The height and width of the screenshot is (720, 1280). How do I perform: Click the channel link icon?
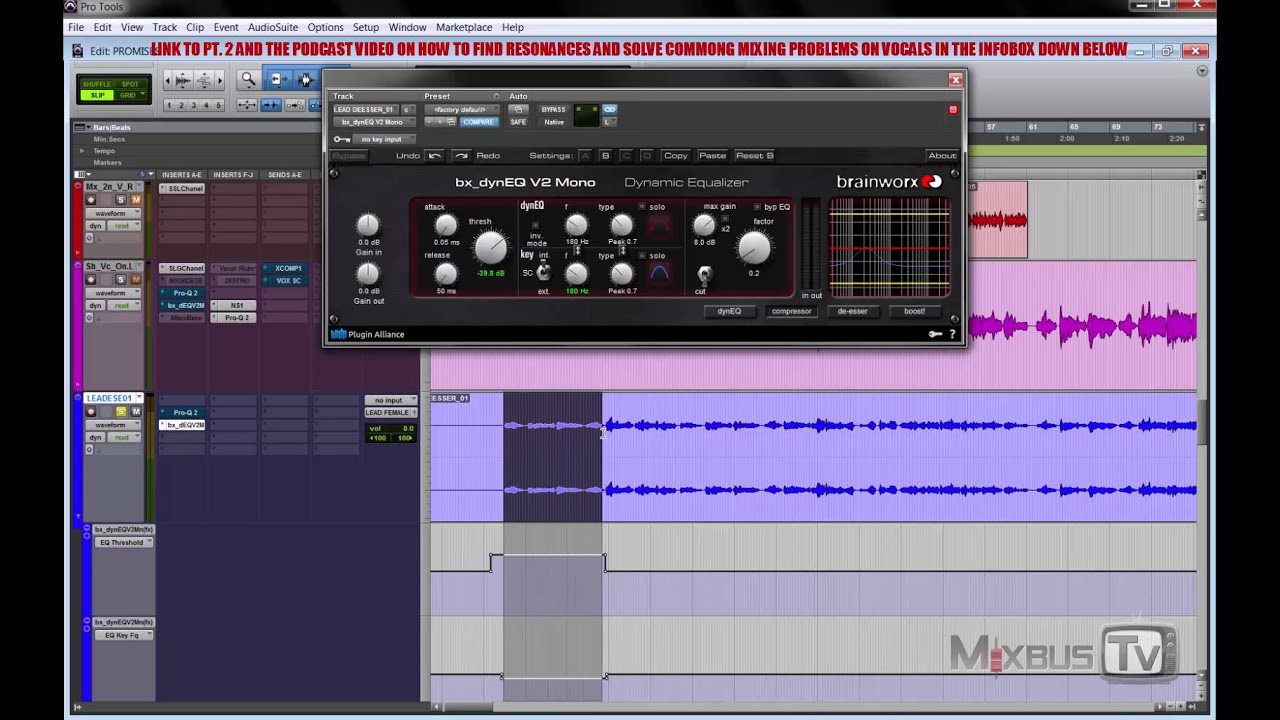[609, 109]
